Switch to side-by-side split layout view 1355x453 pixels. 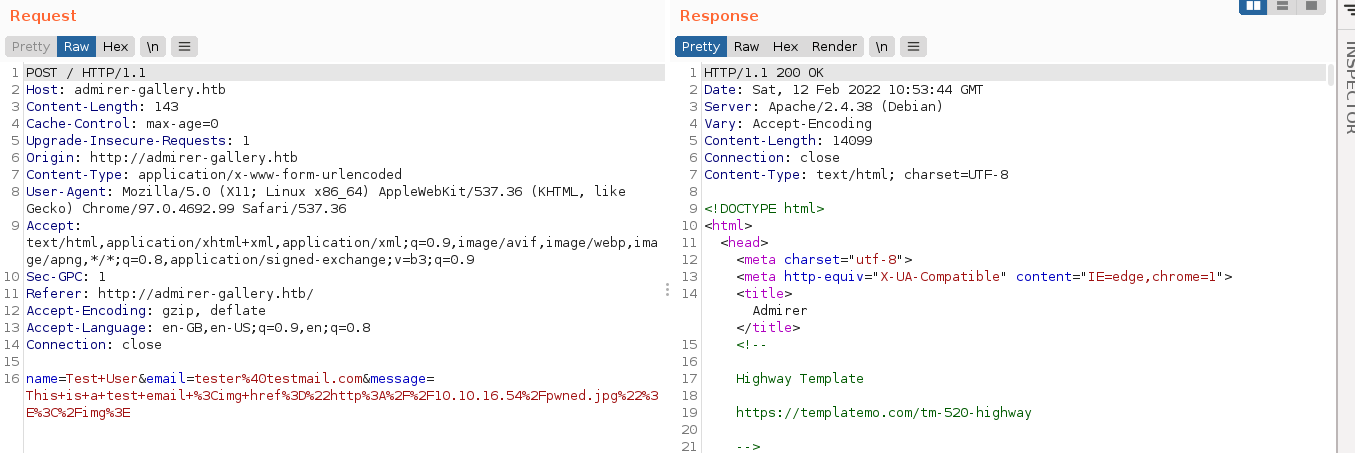point(1253,6)
